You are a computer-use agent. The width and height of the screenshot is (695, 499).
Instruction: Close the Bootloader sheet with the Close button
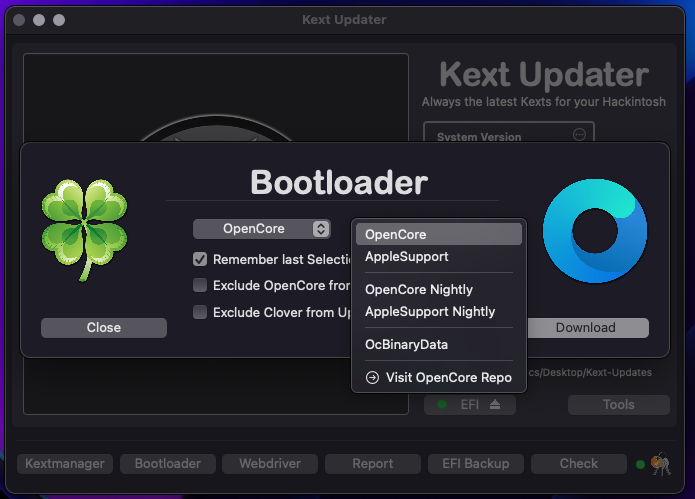point(104,327)
